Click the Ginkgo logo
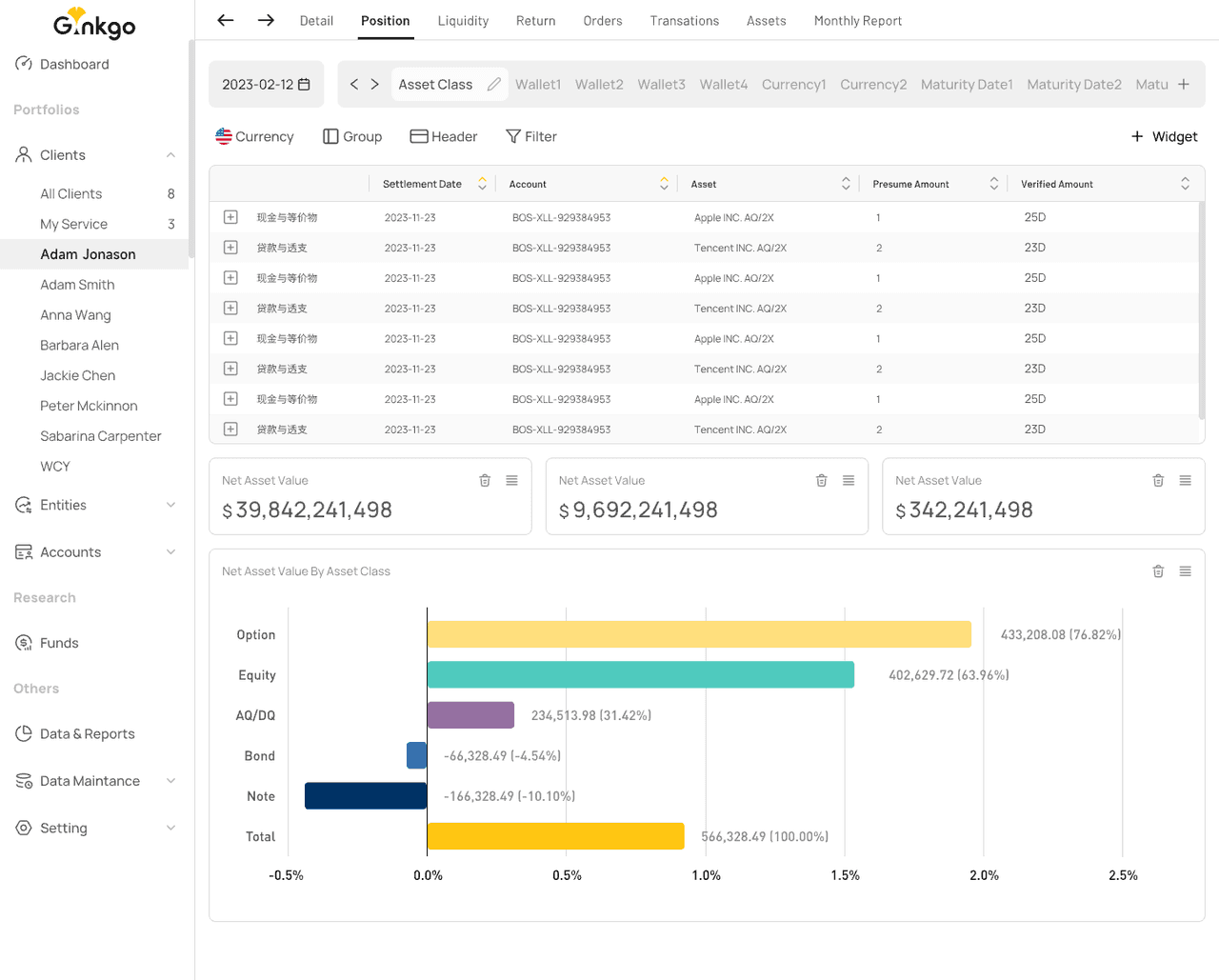Viewport: 1219px width, 980px height. point(94,24)
